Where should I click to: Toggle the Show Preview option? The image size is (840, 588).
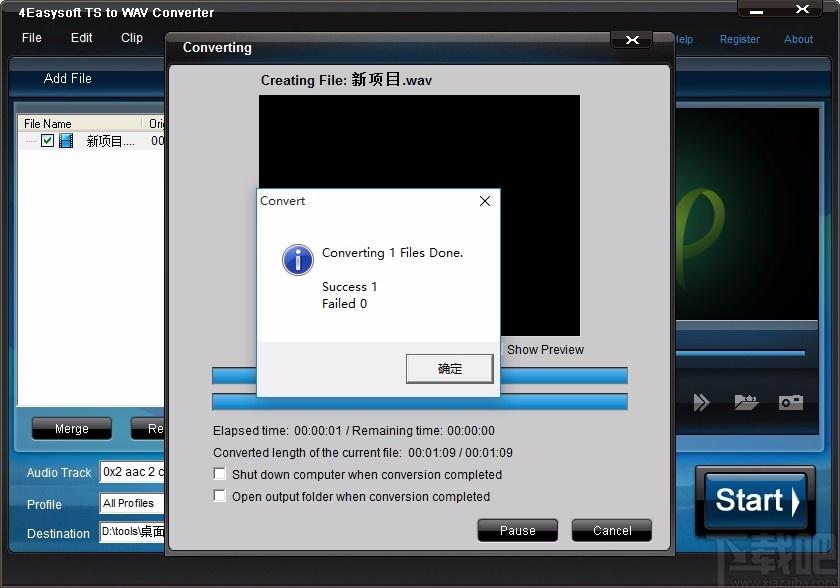click(545, 350)
